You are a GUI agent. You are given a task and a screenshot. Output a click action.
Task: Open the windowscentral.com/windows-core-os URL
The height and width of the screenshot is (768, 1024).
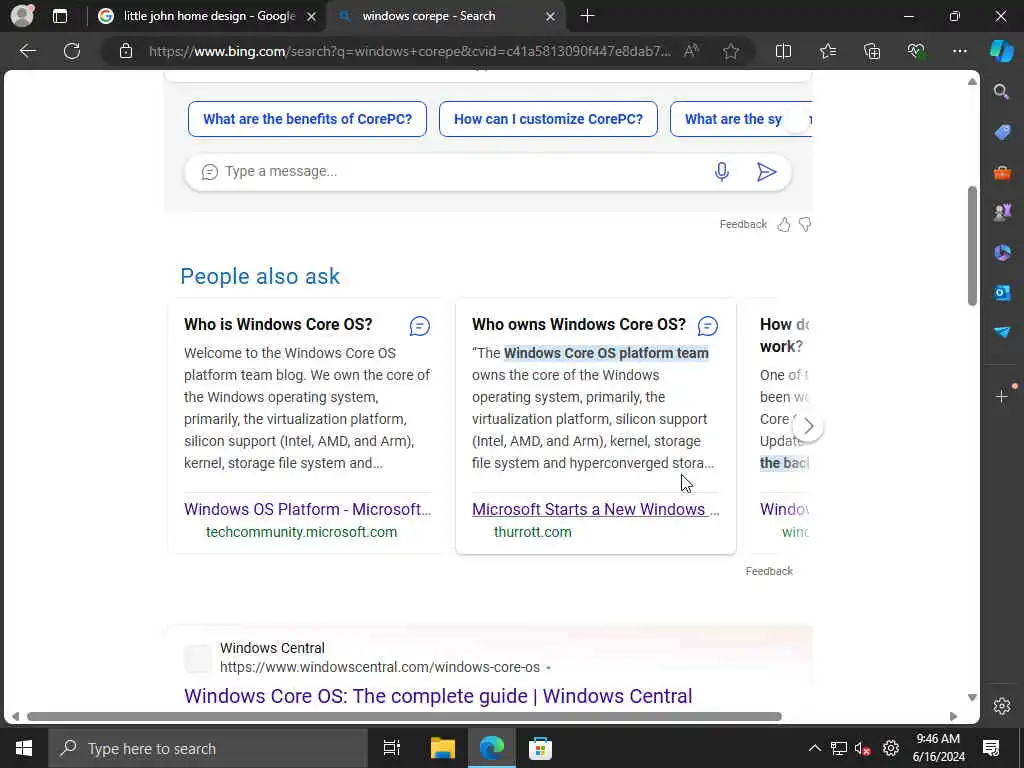point(379,667)
